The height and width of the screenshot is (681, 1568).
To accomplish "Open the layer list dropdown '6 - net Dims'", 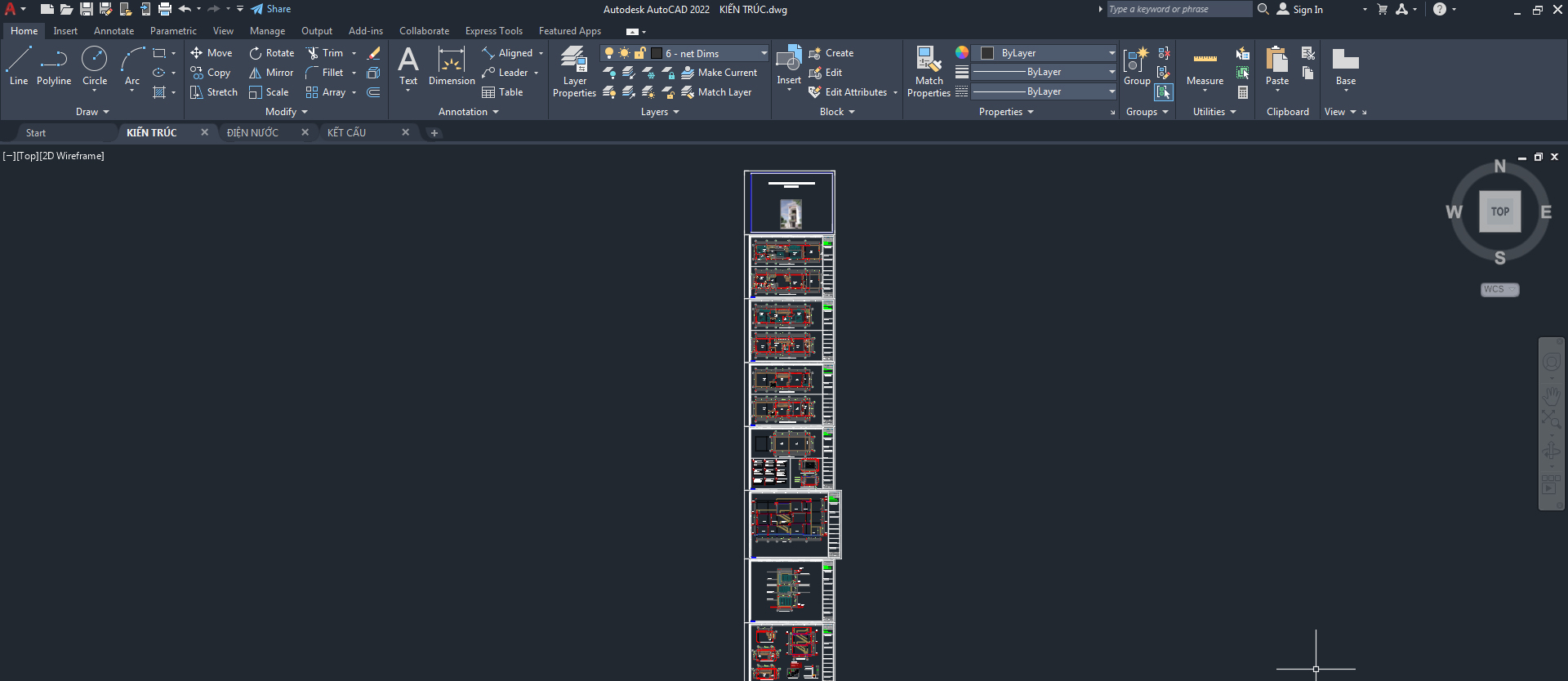I will (x=764, y=53).
